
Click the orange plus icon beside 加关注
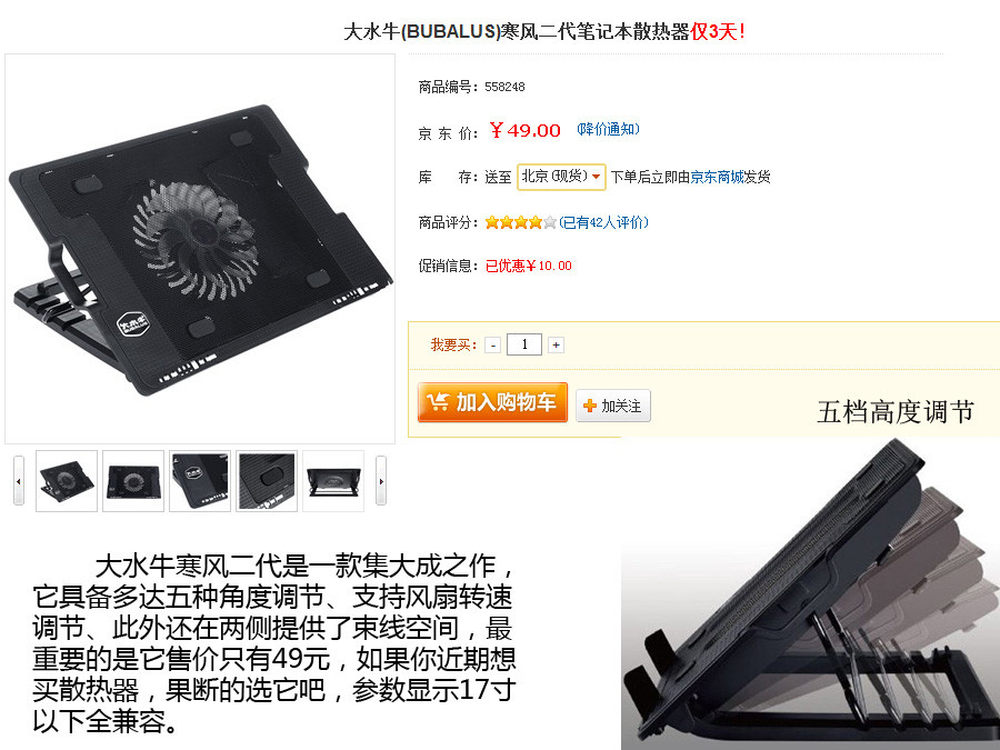[590, 406]
